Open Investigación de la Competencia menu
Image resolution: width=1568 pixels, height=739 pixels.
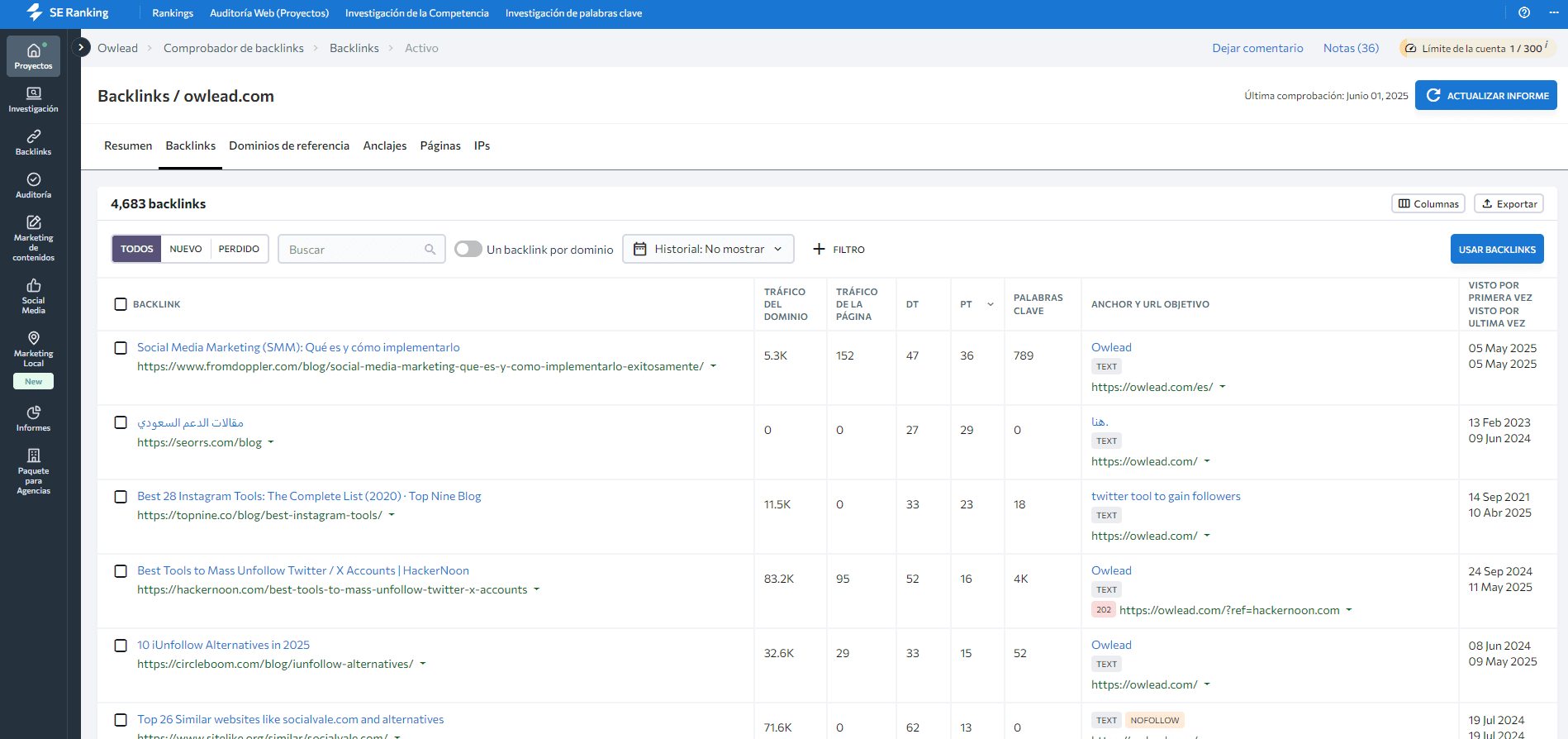point(417,13)
